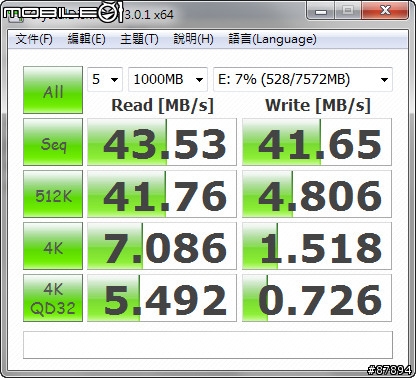Run all benchmarks with the All button

(53, 90)
